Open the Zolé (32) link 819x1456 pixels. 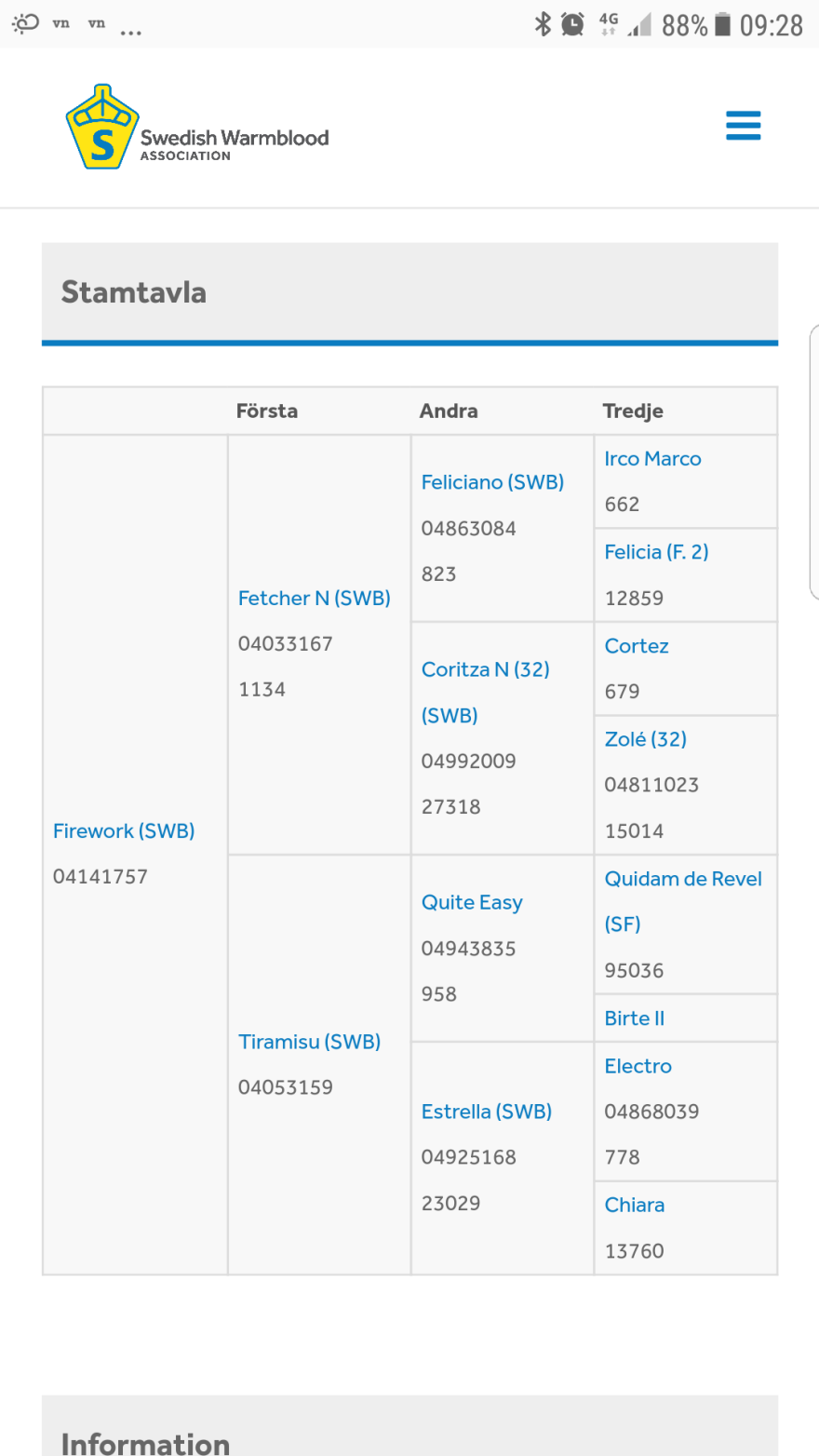pyautogui.click(x=646, y=739)
